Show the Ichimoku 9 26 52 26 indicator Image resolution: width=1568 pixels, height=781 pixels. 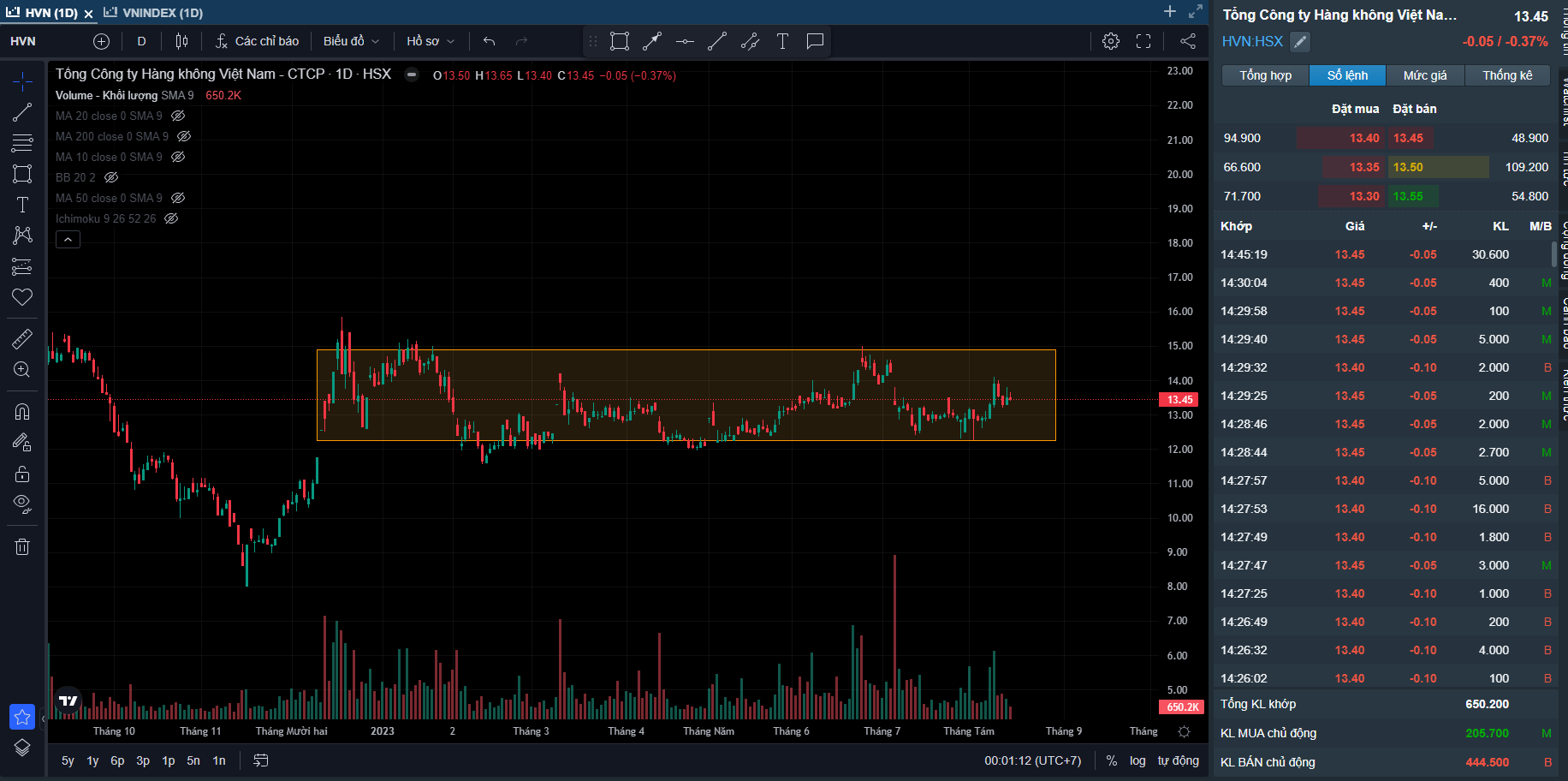[x=171, y=218]
